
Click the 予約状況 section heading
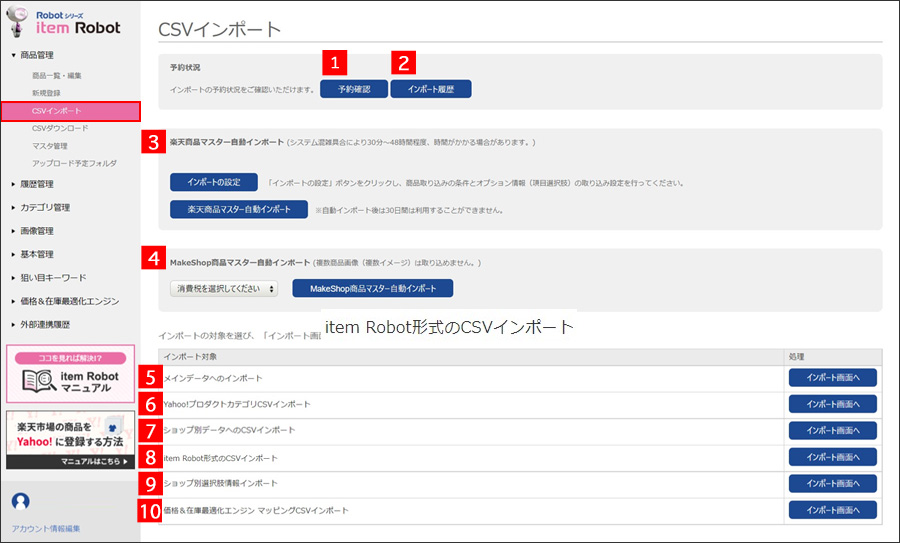click(x=185, y=68)
